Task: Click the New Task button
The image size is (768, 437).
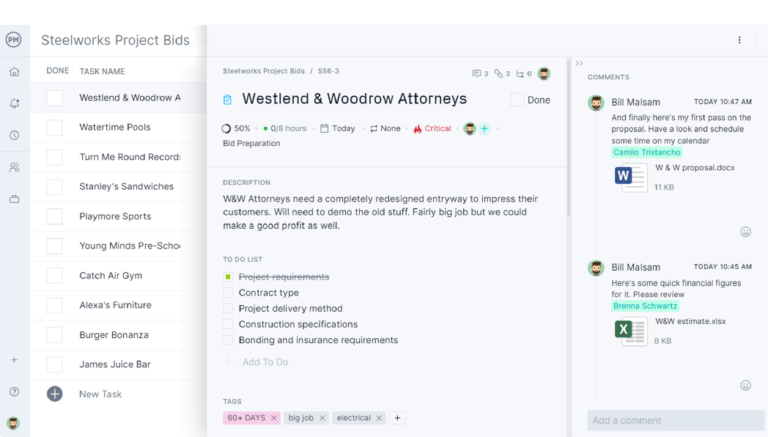Action: (x=100, y=394)
